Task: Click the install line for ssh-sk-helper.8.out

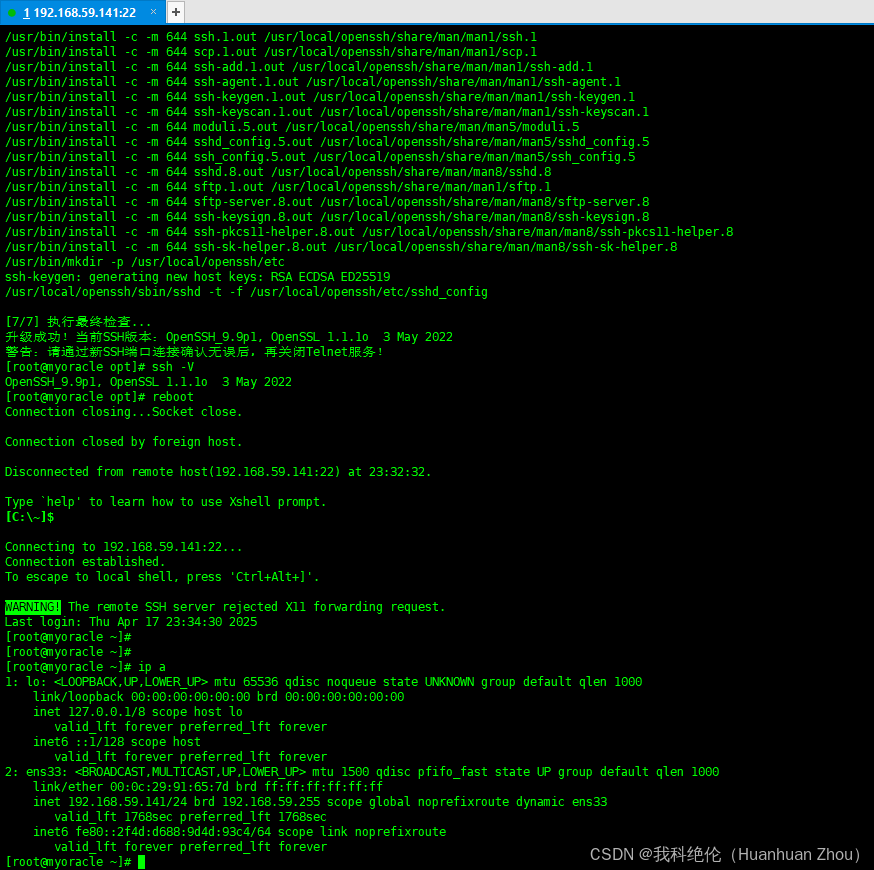Action: coord(341,247)
